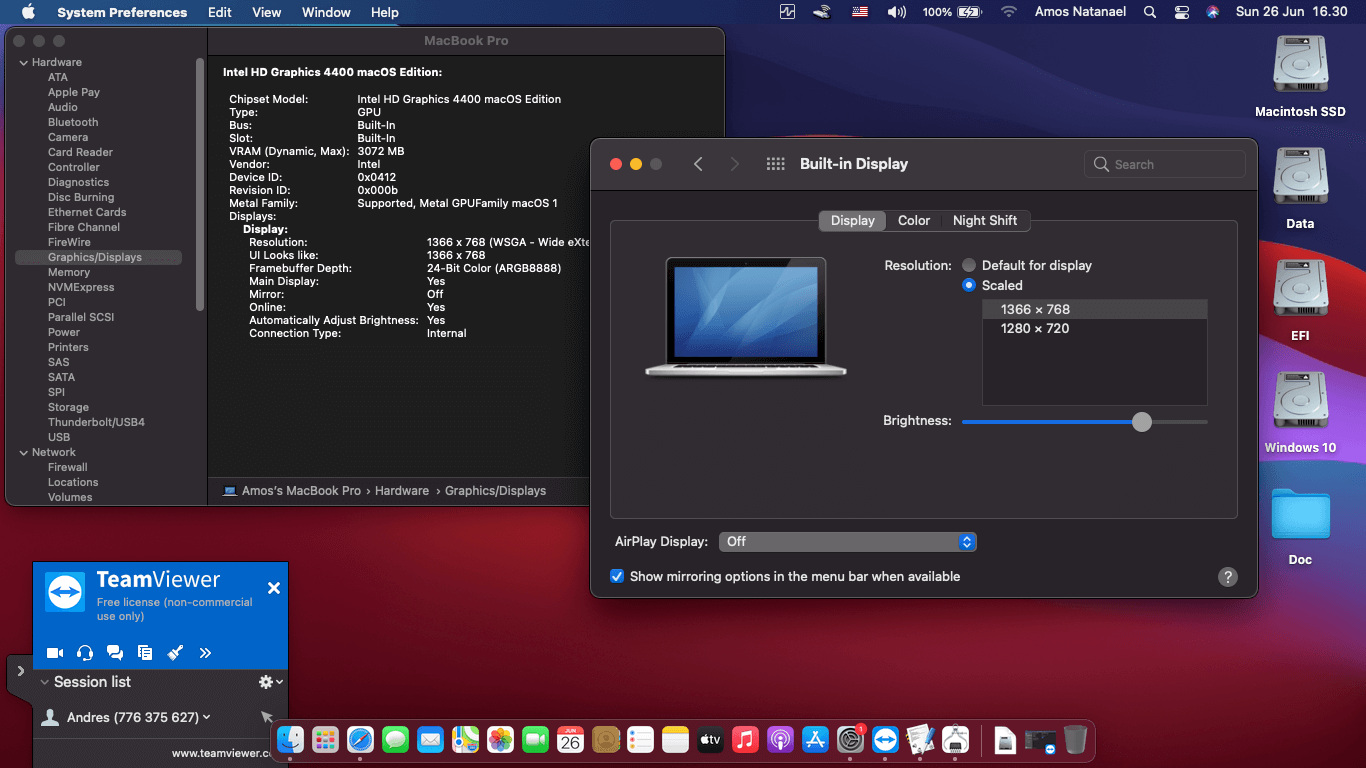This screenshot has height=768, width=1366.
Task: Click the TeamViewer video camera icon
Action: click(x=55, y=653)
